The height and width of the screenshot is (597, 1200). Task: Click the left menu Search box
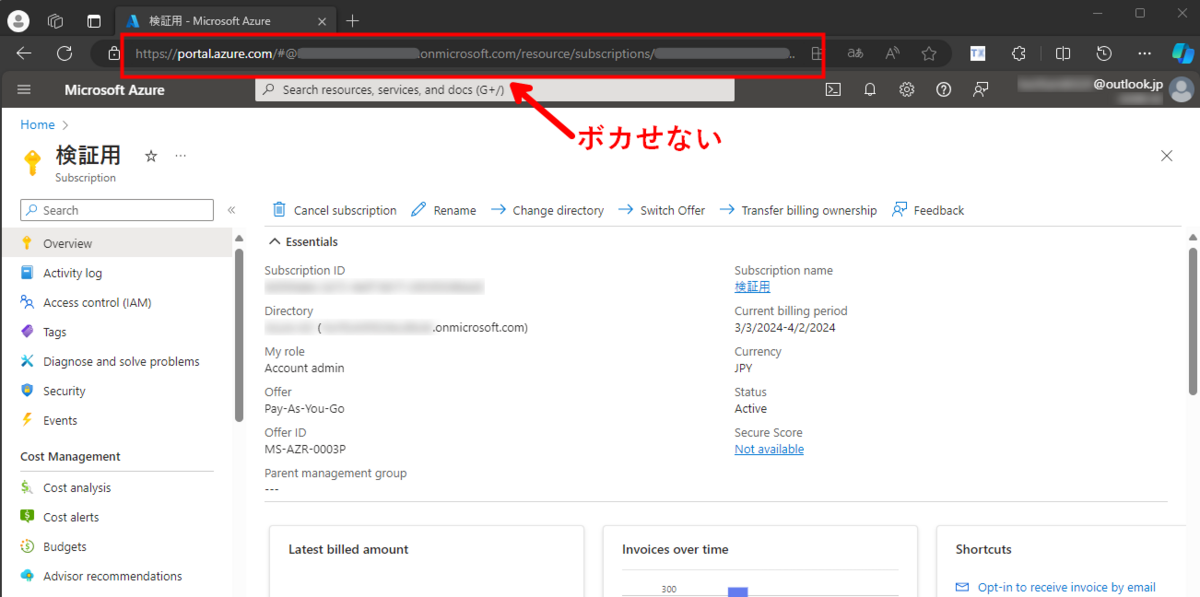click(x=117, y=210)
